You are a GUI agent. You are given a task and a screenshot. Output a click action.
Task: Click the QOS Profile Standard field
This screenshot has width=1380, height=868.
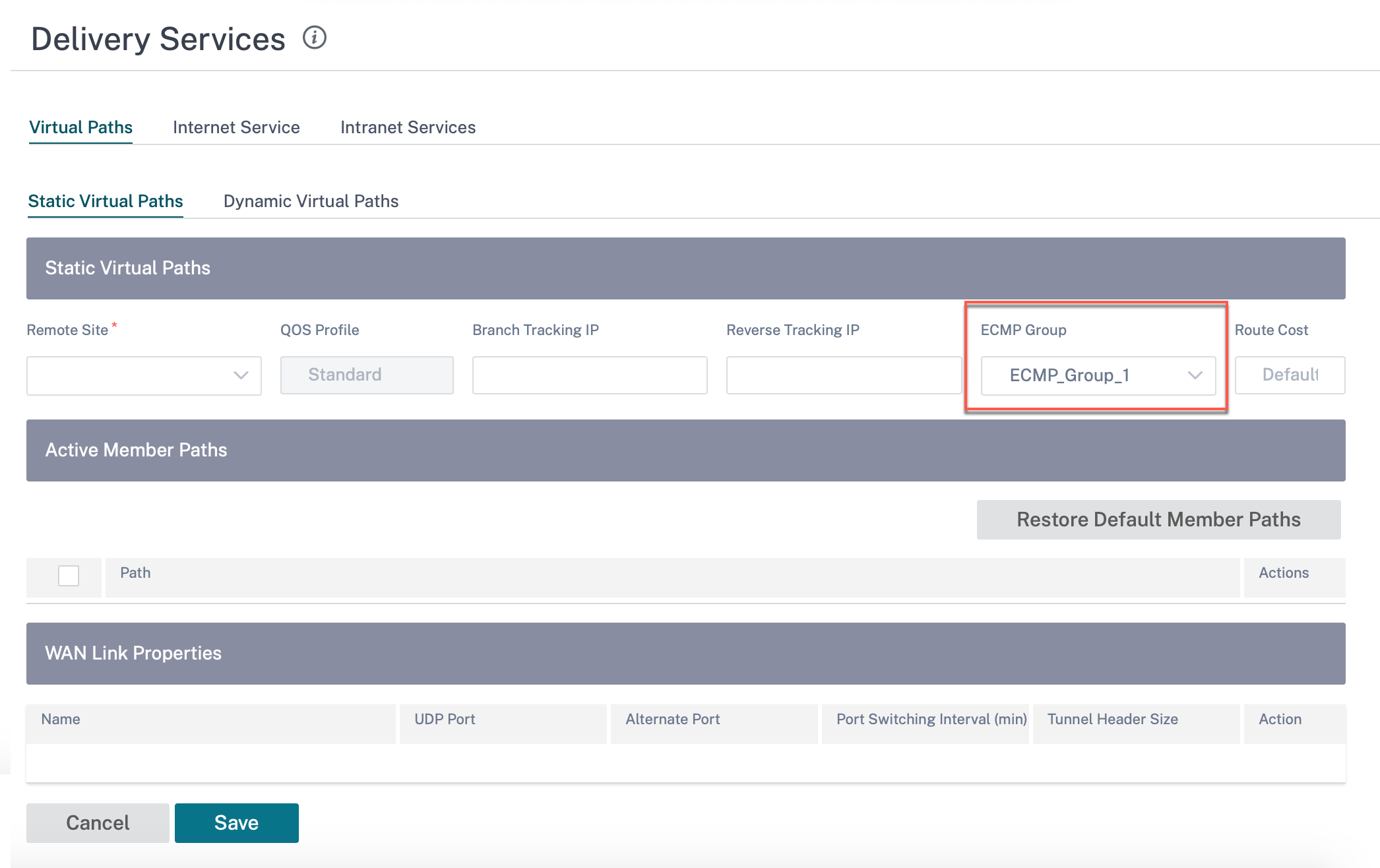(367, 375)
